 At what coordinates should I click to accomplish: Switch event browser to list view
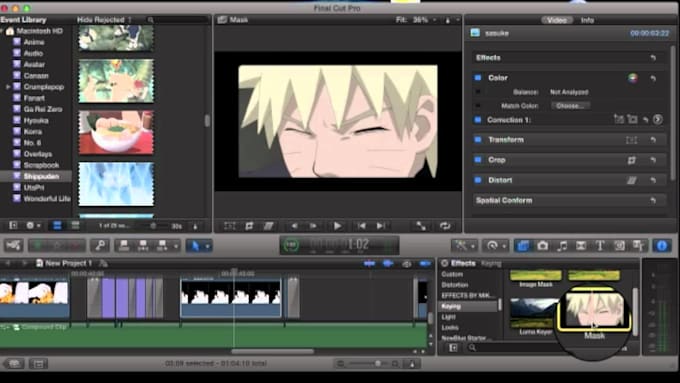[x=75, y=226]
